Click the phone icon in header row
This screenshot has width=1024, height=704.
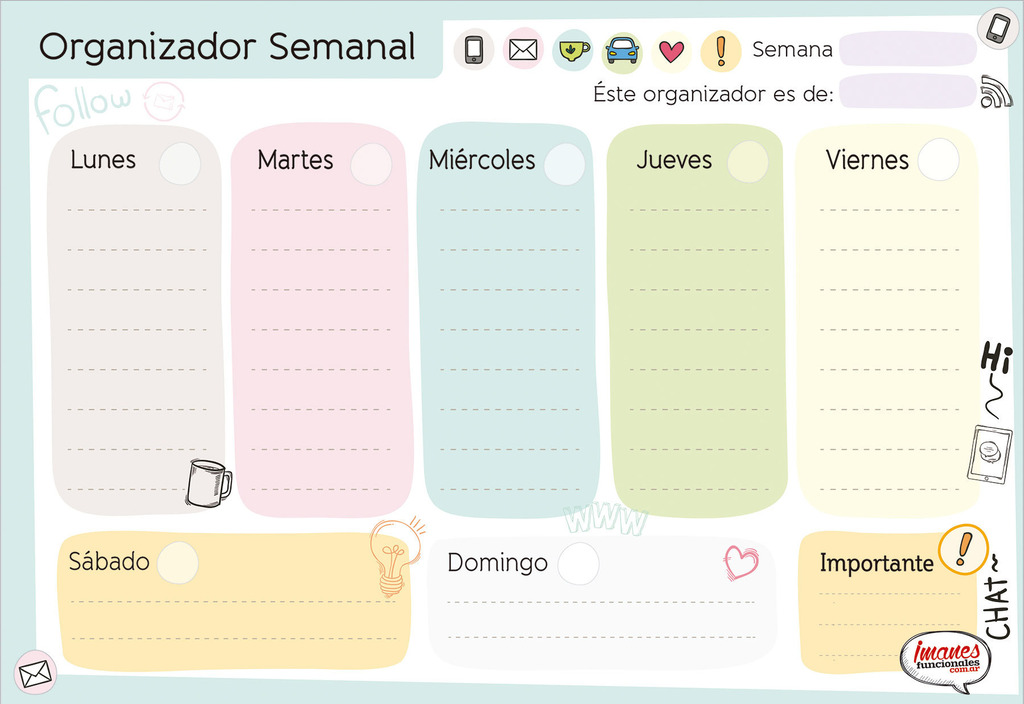[x=474, y=50]
